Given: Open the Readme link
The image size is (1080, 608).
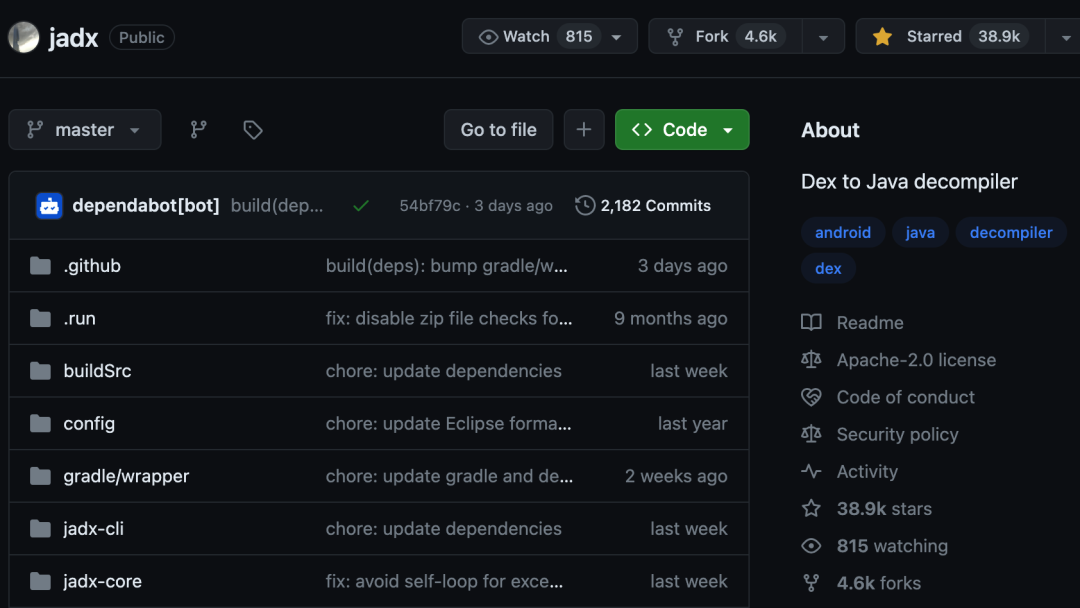Looking at the screenshot, I should 870,322.
